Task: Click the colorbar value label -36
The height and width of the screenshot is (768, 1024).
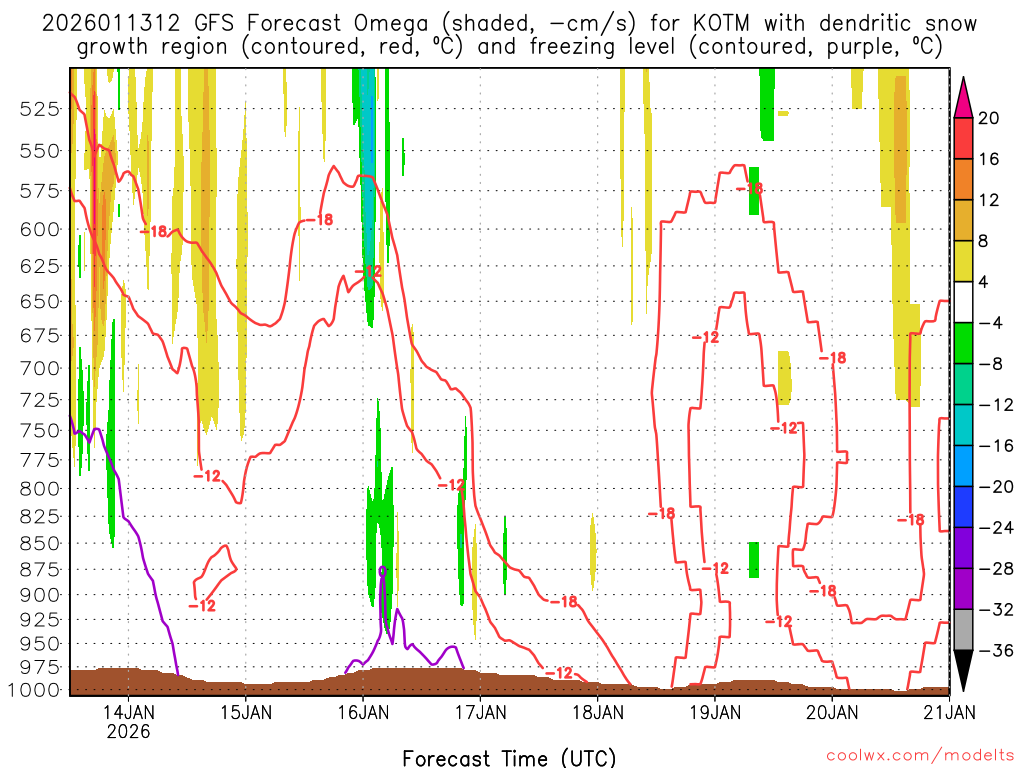Action: (996, 650)
